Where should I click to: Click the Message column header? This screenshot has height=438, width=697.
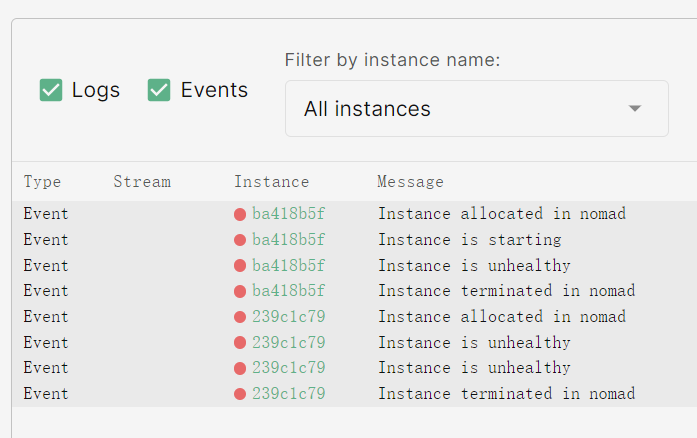coord(410,182)
